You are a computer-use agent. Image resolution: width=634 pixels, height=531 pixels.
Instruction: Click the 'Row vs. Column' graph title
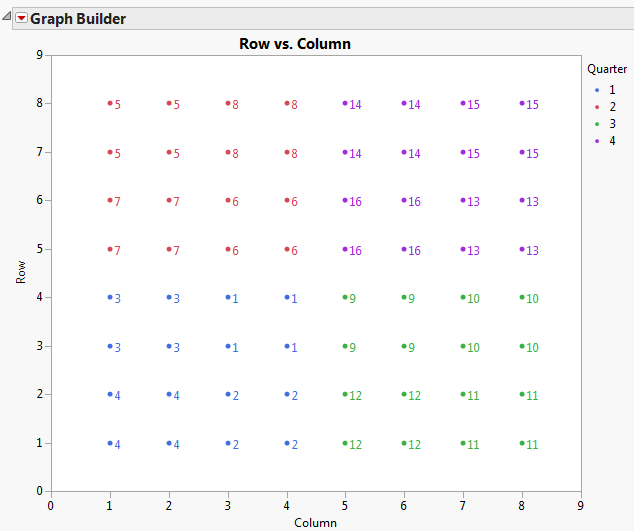[295, 44]
